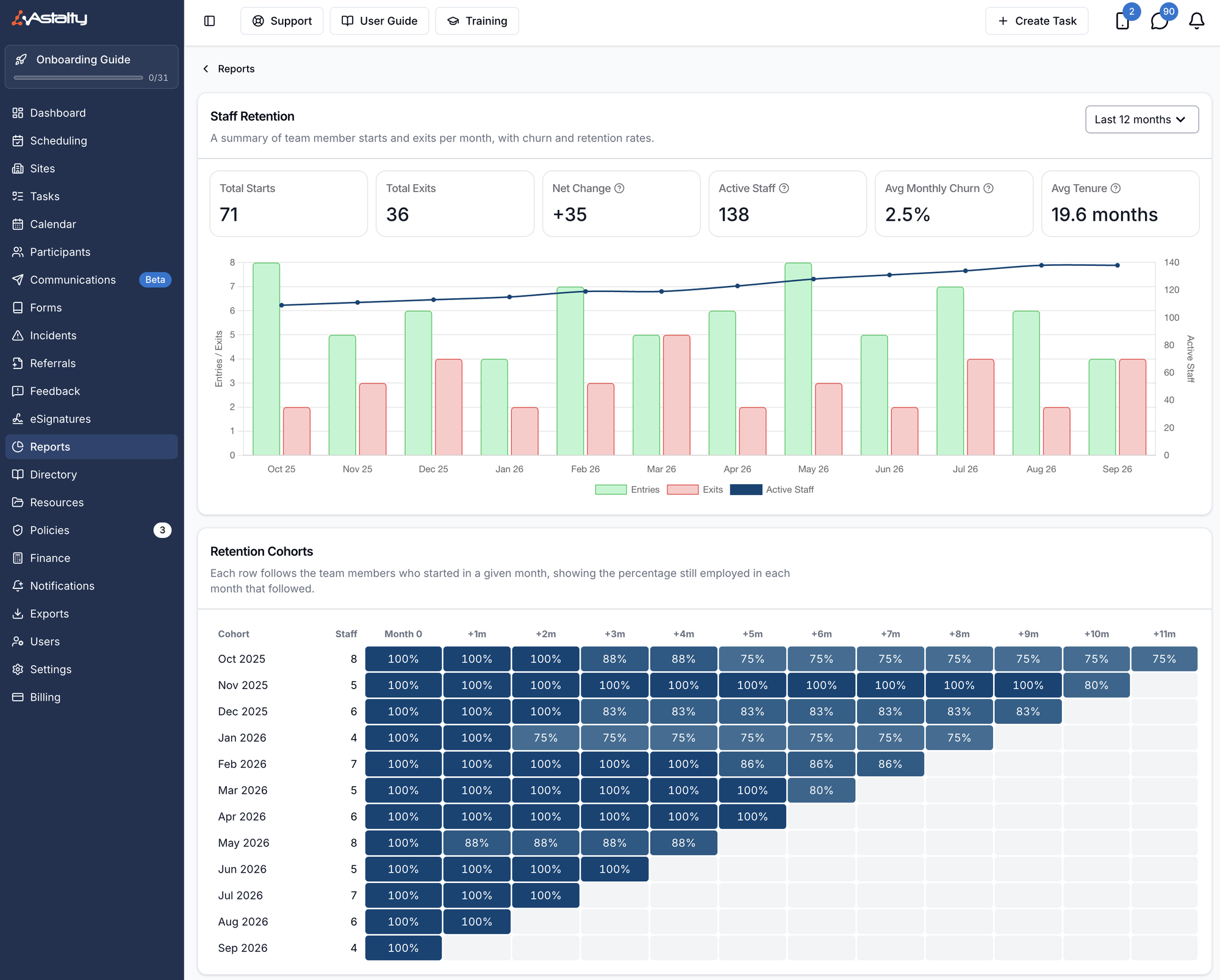
Task: Click the Avg Tenure info icon
Action: point(1116,188)
